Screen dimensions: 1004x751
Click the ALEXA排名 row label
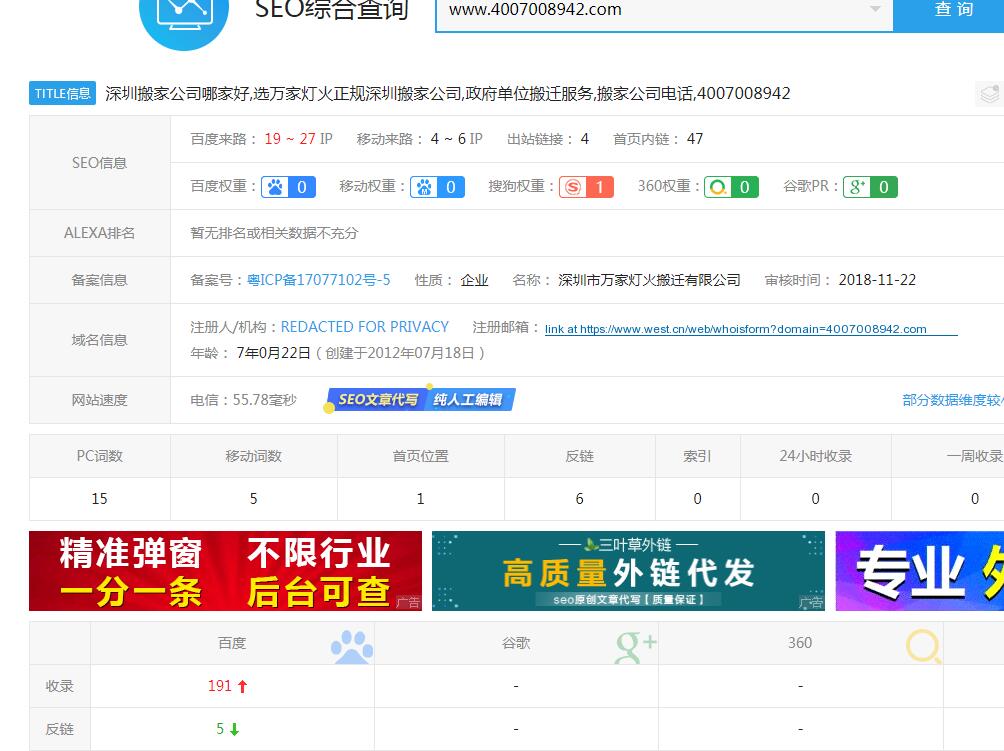[x=99, y=233]
